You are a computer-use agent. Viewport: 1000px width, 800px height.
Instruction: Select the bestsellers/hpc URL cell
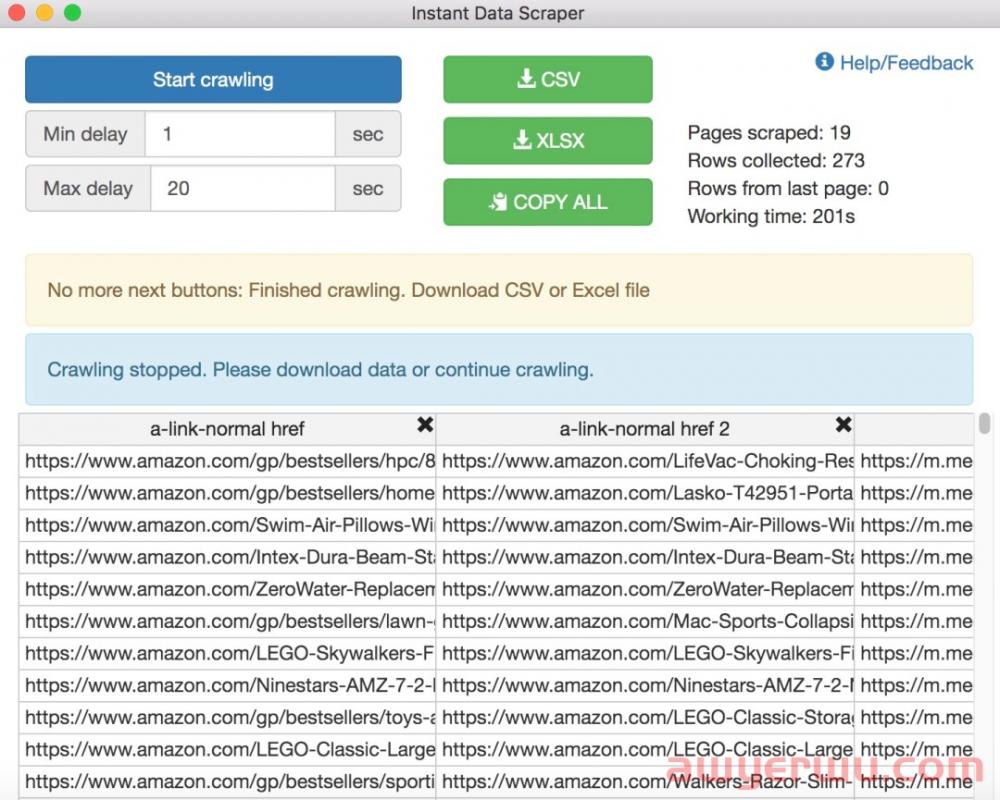pyautogui.click(x=228, y=461)
